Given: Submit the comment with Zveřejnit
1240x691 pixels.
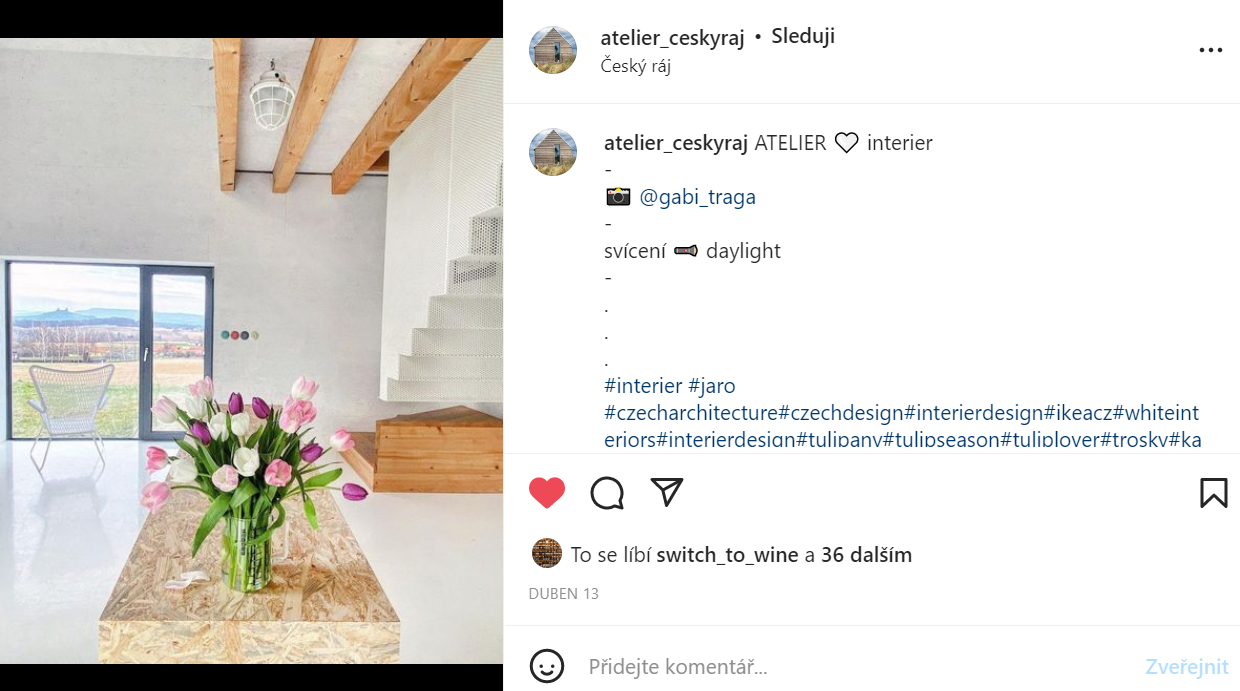Looking at the screenshot, I should pyautogui.click(x=1187, y=667).
